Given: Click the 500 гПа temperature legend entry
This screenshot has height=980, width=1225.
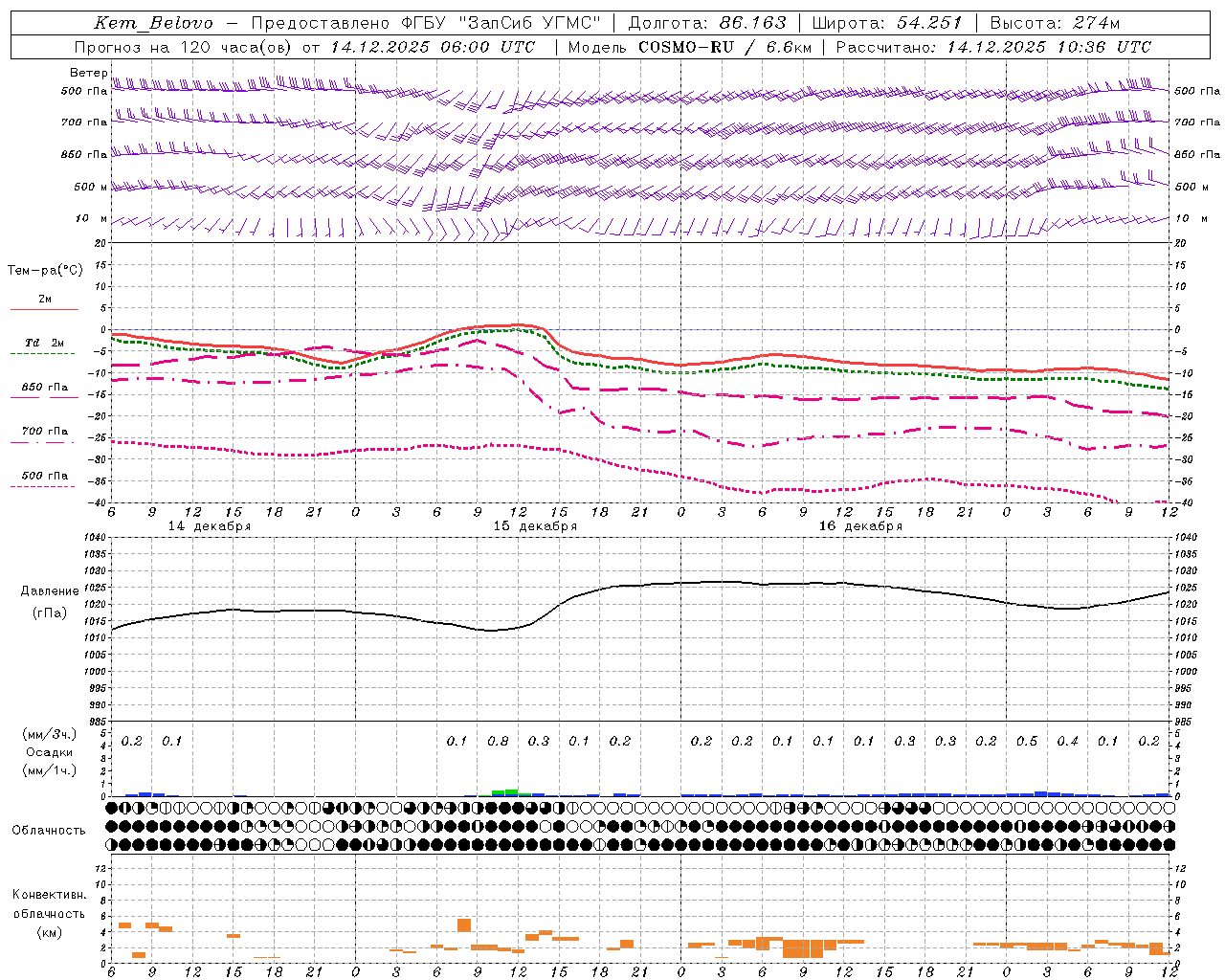Looking at the screenshot, I should click(x=45, y=476).
